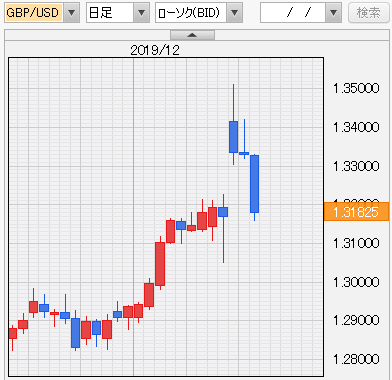
Task: Click the ローソク(BID) chart type field
Action: point(191,13)
